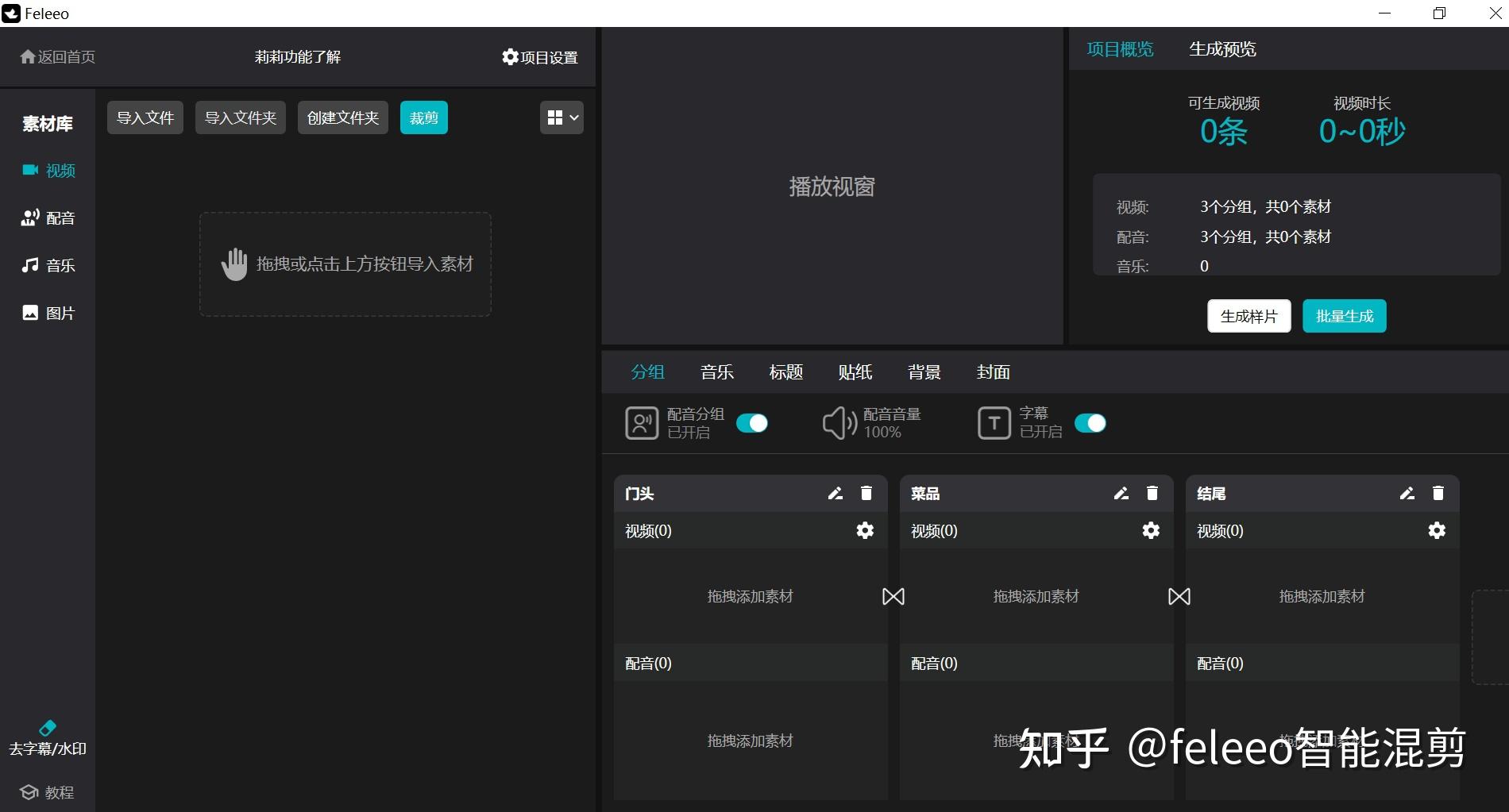Open the 图片 section in the sidebar
The height and width of the screenshot is (812, 1509).
click(x=48, y=313)
